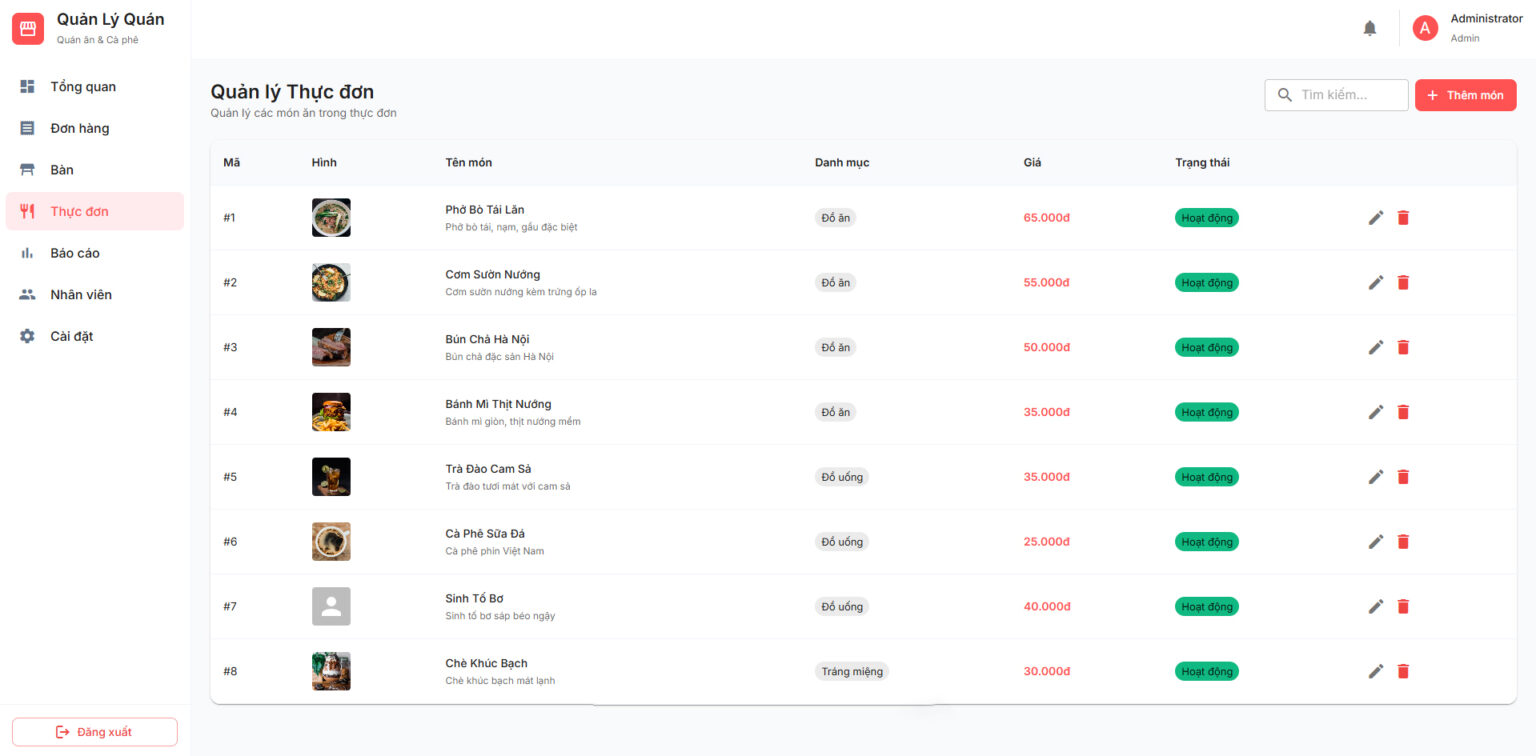The height and width of the screenshot is (756, 1536).
Task: Delete Bánh Mì Thịt Nướng with trash icon
Action: pyautogui.click(x=1403, y=412)
